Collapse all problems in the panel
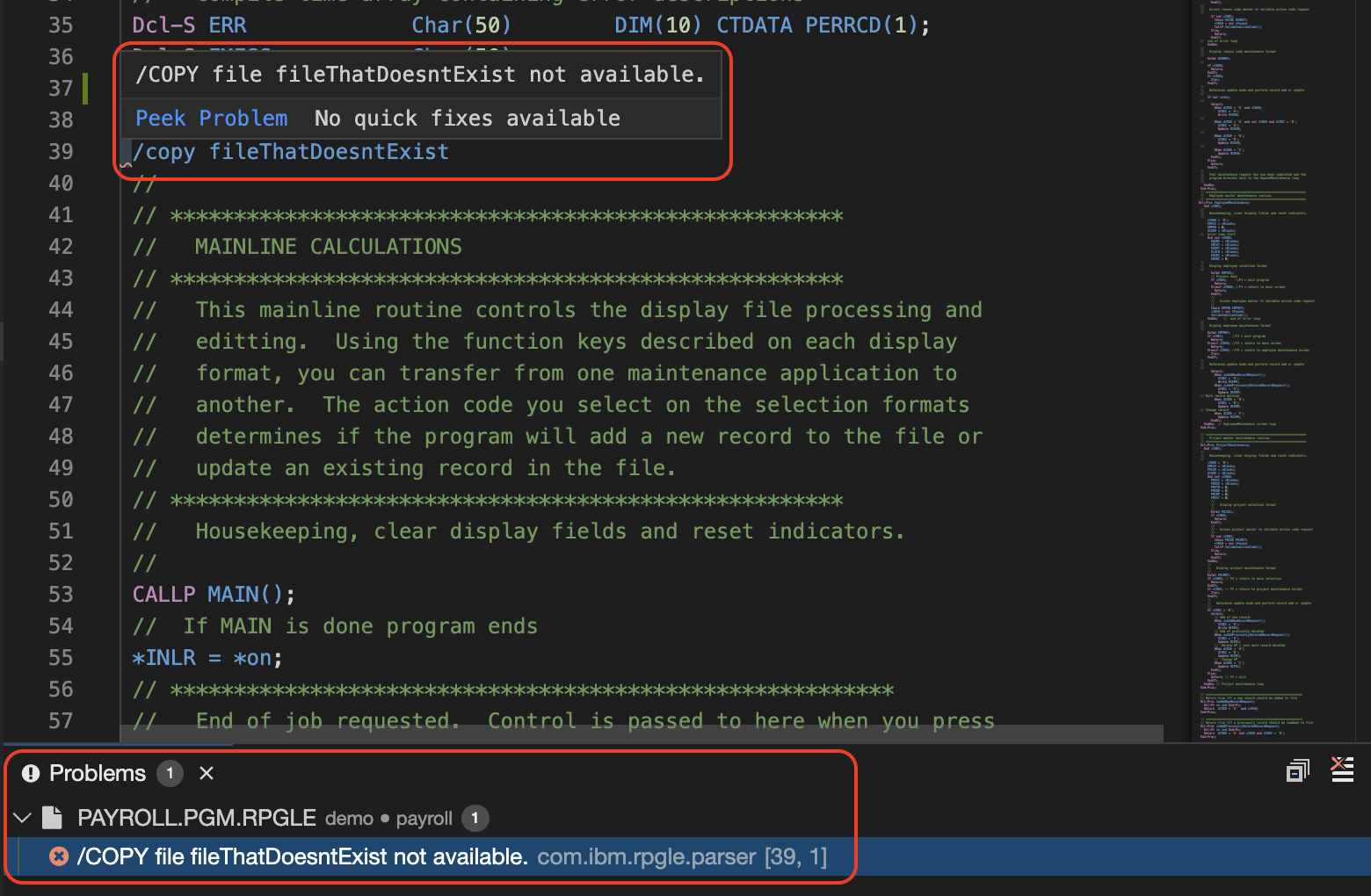The image size is (1371, 896). pyautogui.click(x=1297, y=771)
